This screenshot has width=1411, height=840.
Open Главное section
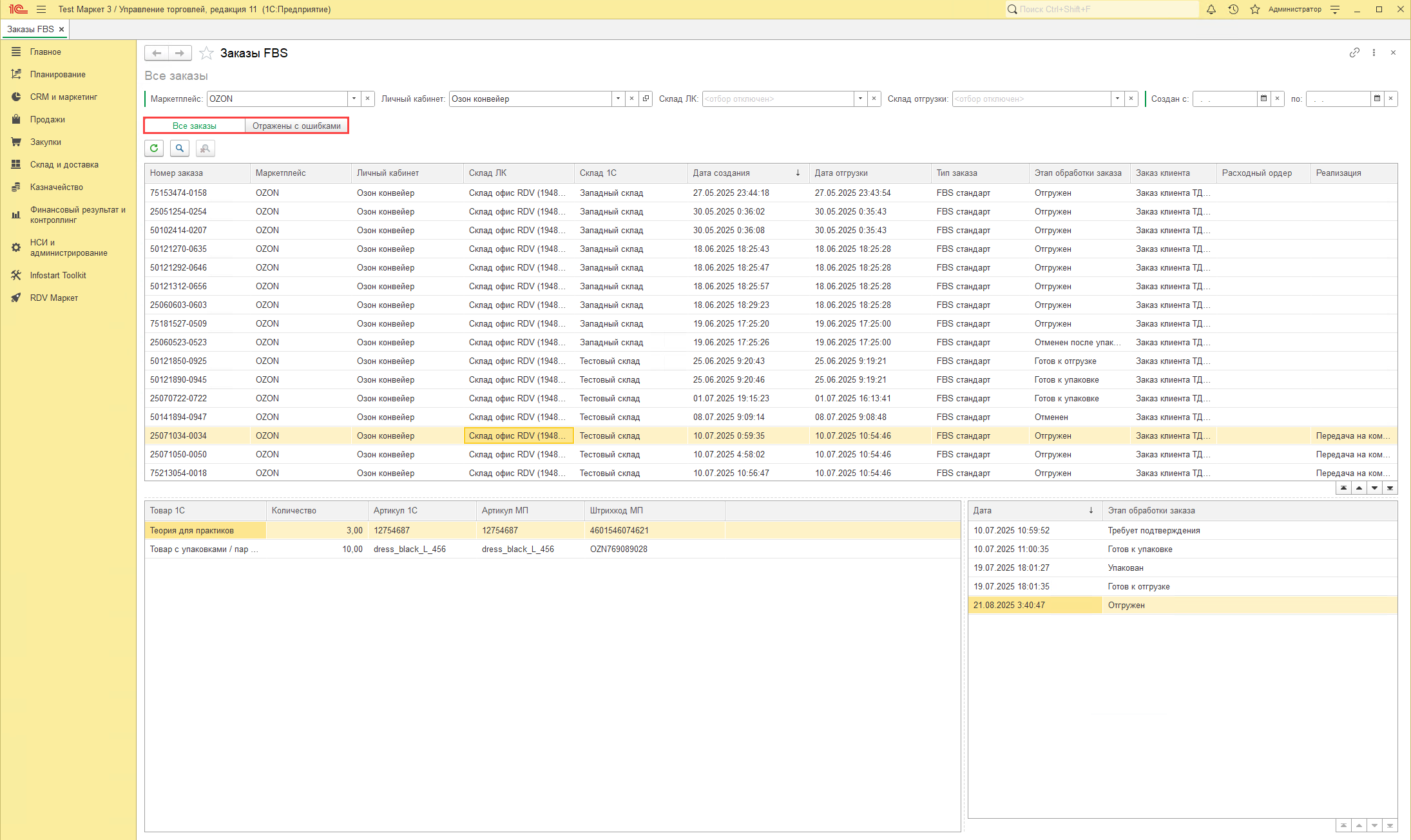pos(45,52)
